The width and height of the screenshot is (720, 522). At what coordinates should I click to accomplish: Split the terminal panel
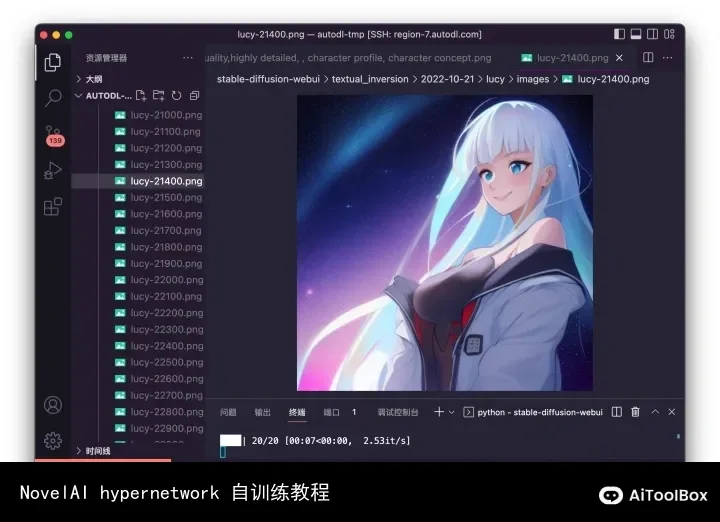[617, 412]
